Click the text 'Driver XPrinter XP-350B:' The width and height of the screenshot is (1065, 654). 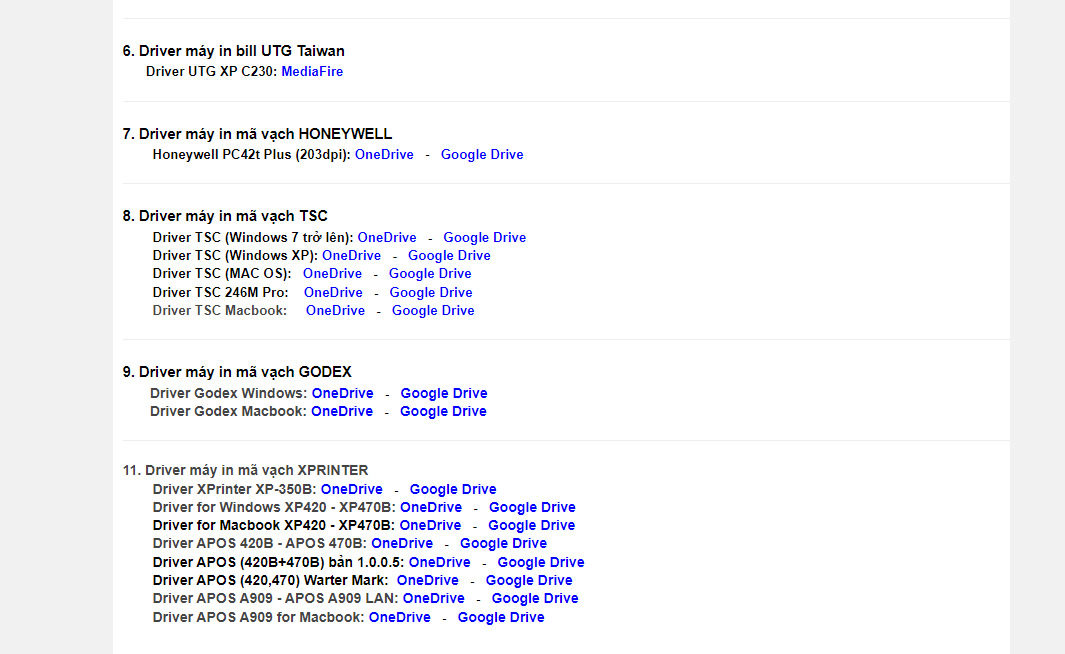(234, 489)
